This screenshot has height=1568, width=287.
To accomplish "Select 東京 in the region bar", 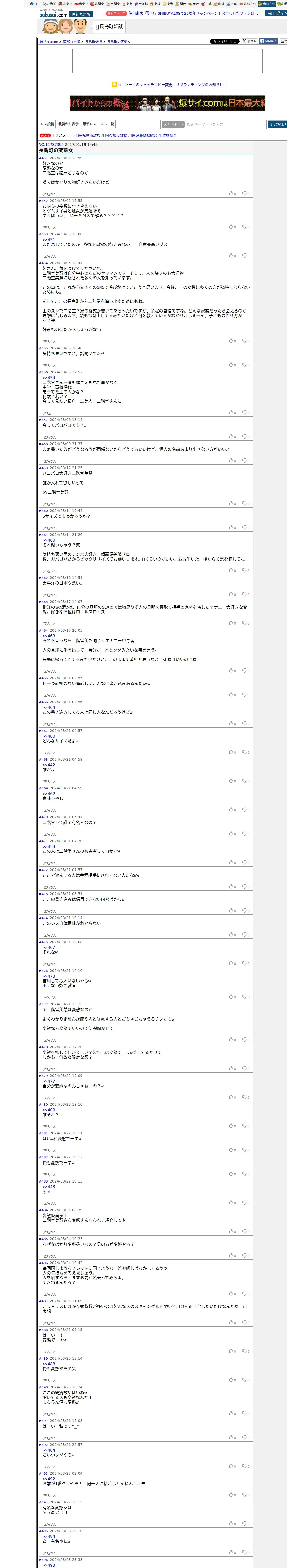I will [x=127, y=4].
